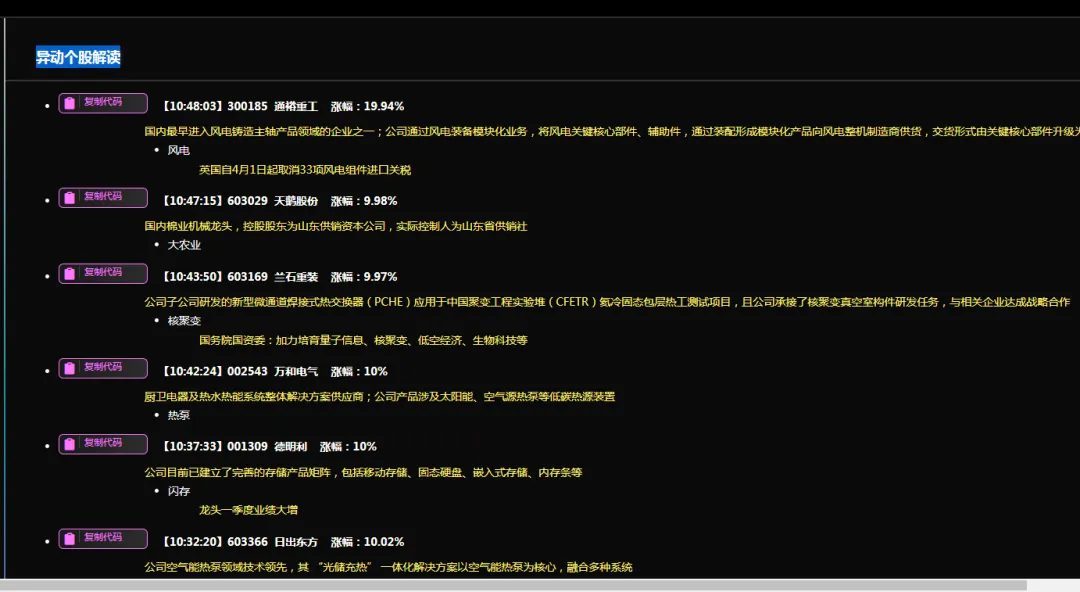The width and height of the screenshot is (1080, 592).
Task: Click the timestamp 【10:37:33】
Action: pyautogui.click(x=191, y=446)
